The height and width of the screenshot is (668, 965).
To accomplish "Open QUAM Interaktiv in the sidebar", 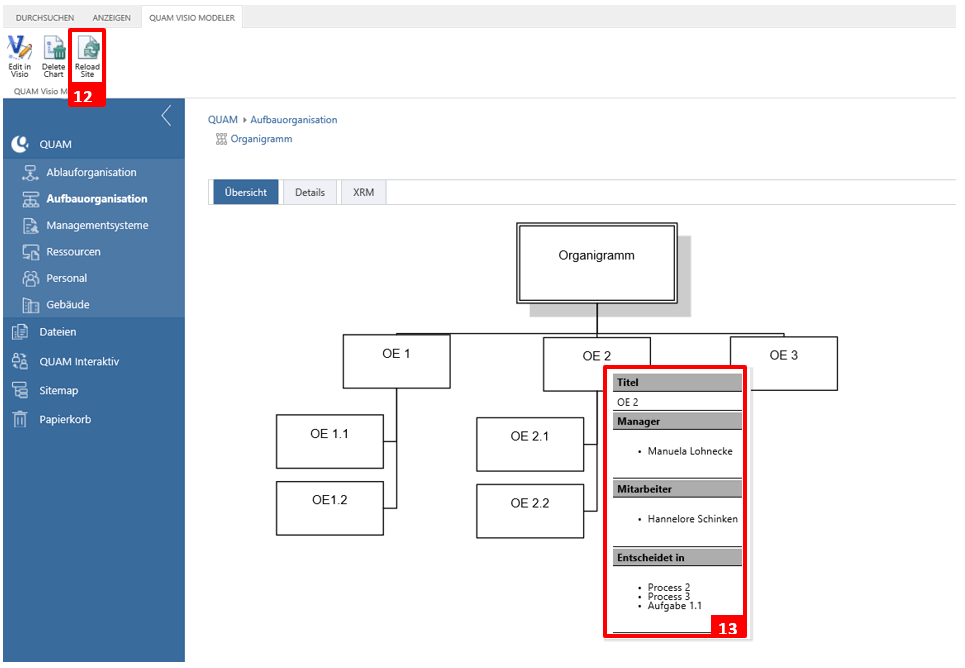I will click(x=78, y=362).
